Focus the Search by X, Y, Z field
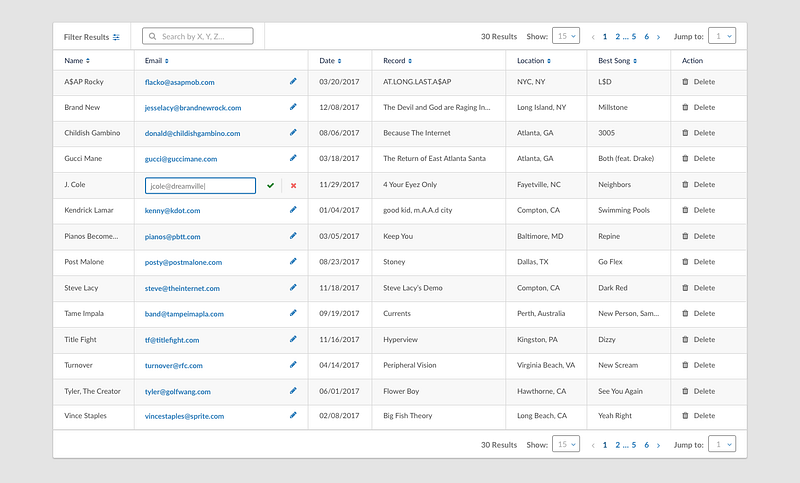The width and height of the screenshot is (800, 483). click(x=197, y=36)
